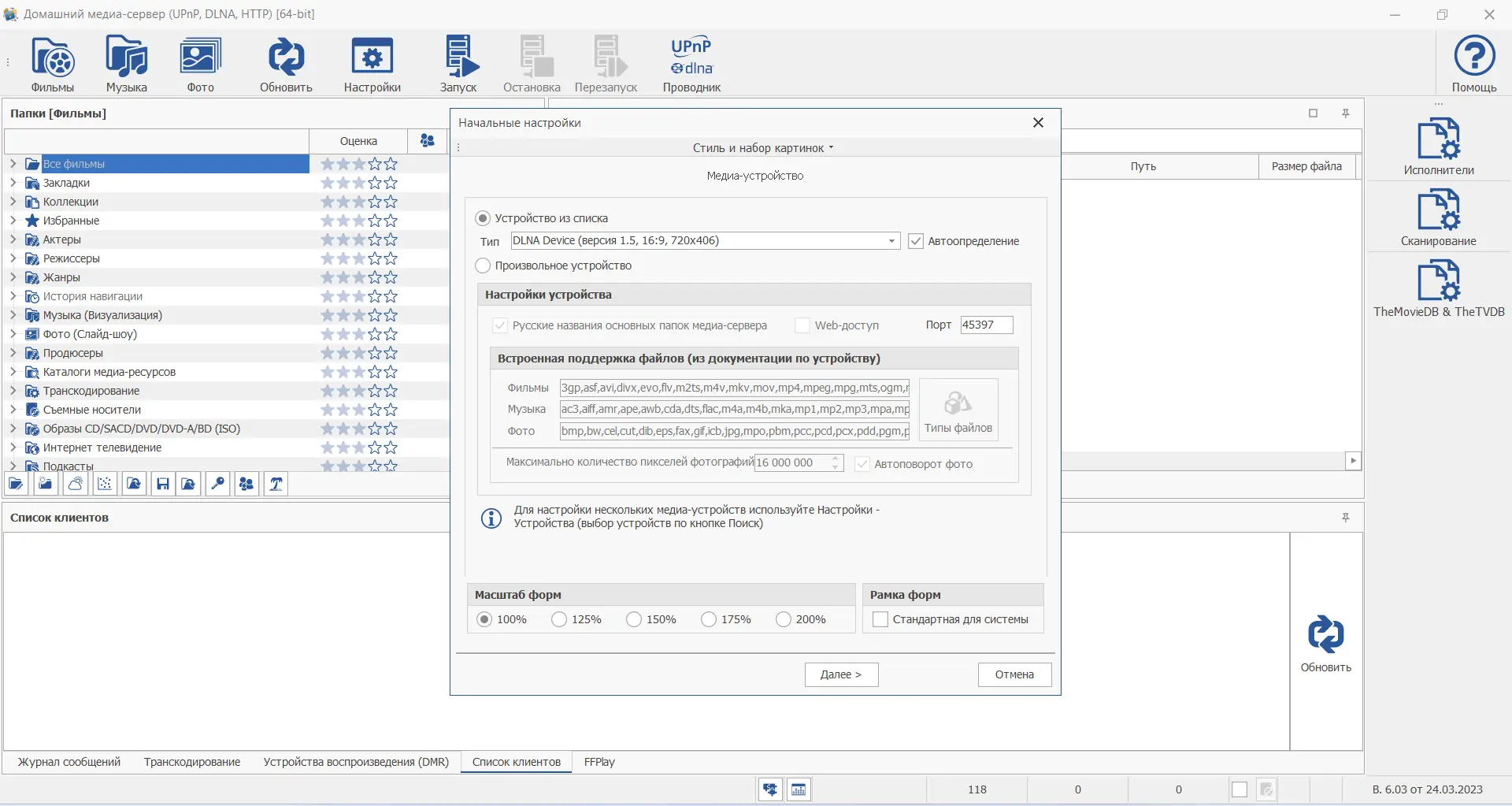1512x806 pixels.
Task: Switch to the FFPlay tab
Action: click(599, 762)
